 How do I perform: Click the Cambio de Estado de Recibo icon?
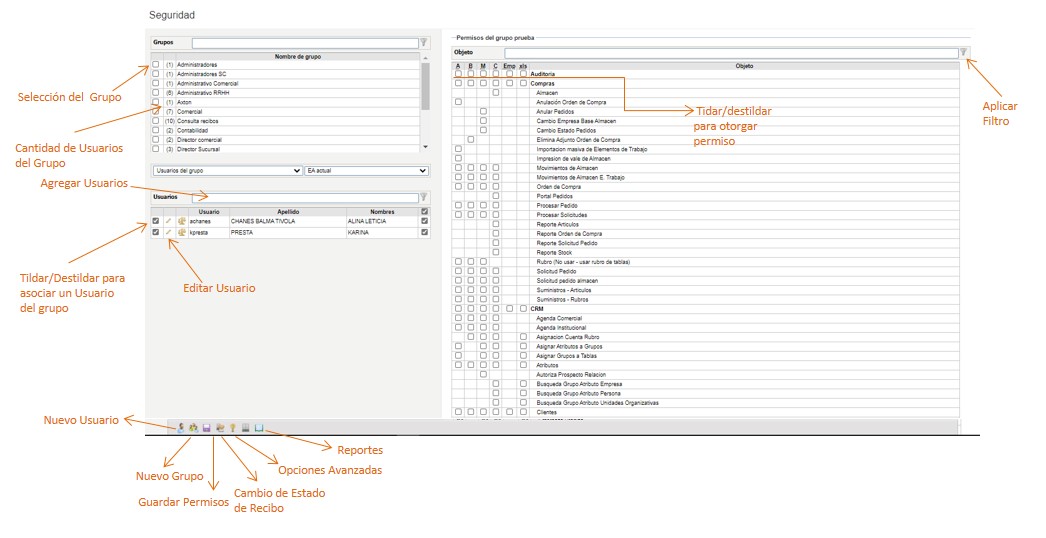click(219, 428)
